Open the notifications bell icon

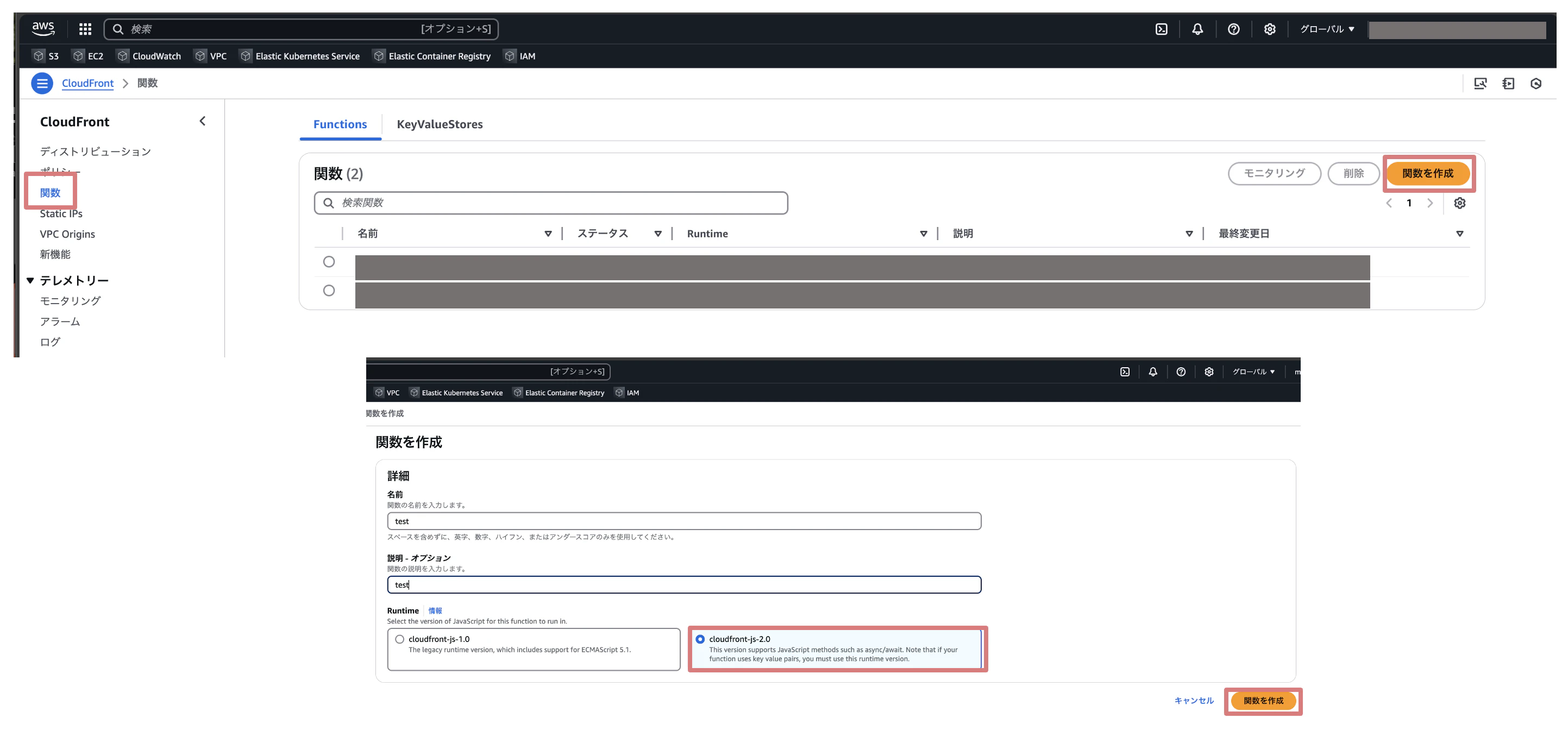(x=1197, y=29)
